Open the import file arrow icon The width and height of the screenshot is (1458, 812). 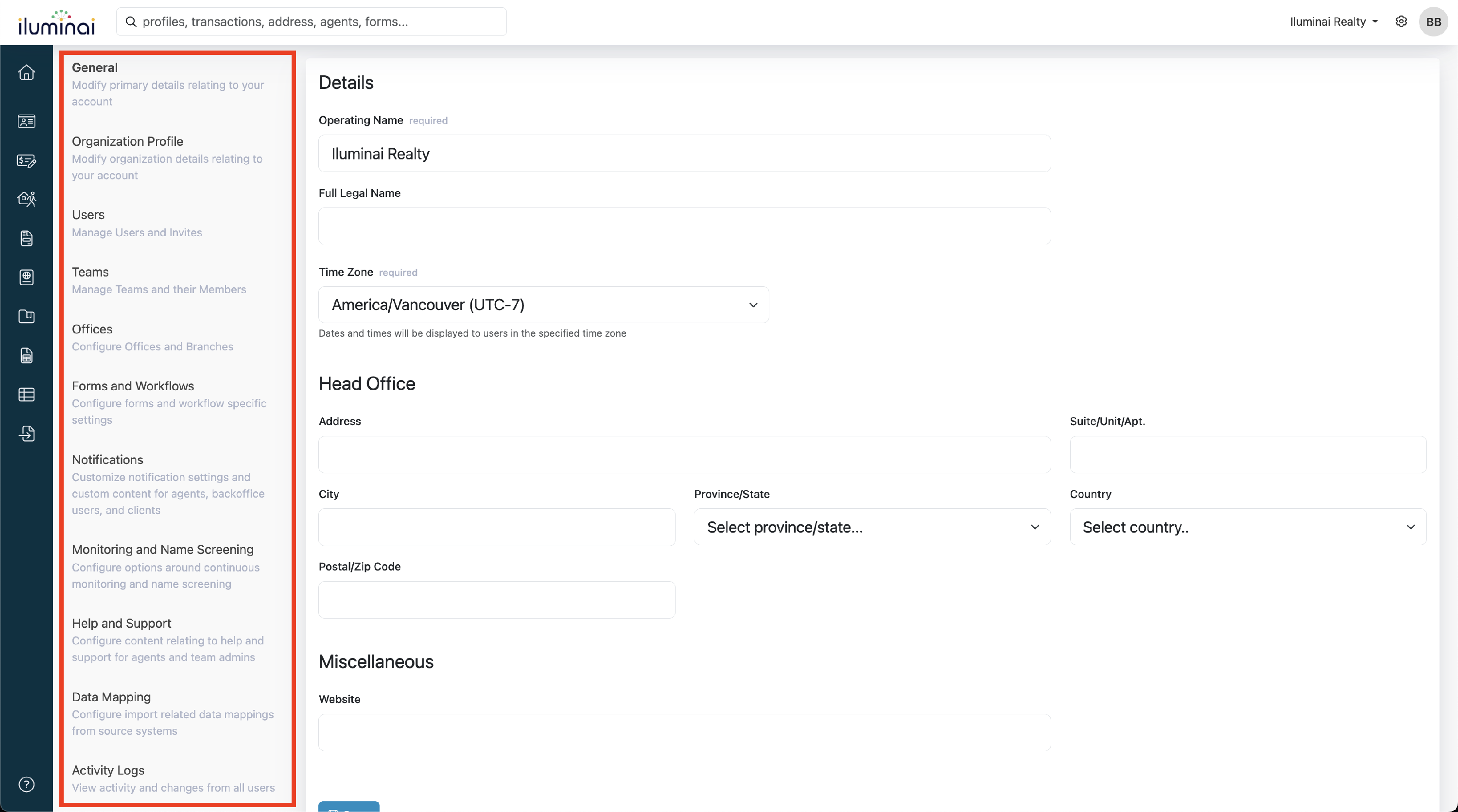coord(27,433)
